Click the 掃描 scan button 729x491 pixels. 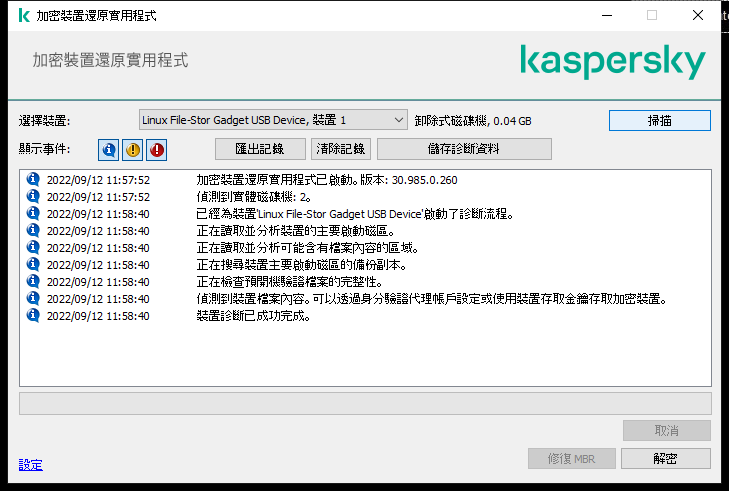660,120
